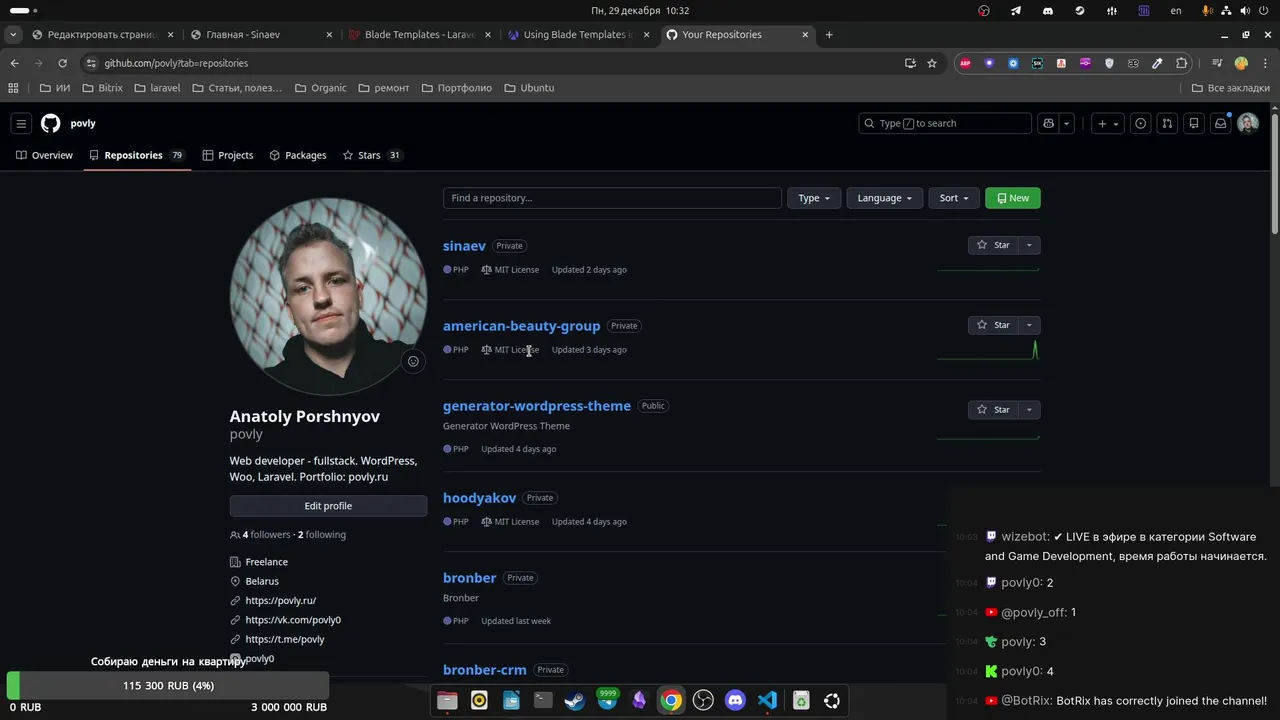Image resolution: width=1280 pixels, height=720 pixels.
Task: Open the Create new plus menu
Action: click(x=1108, y=123)
